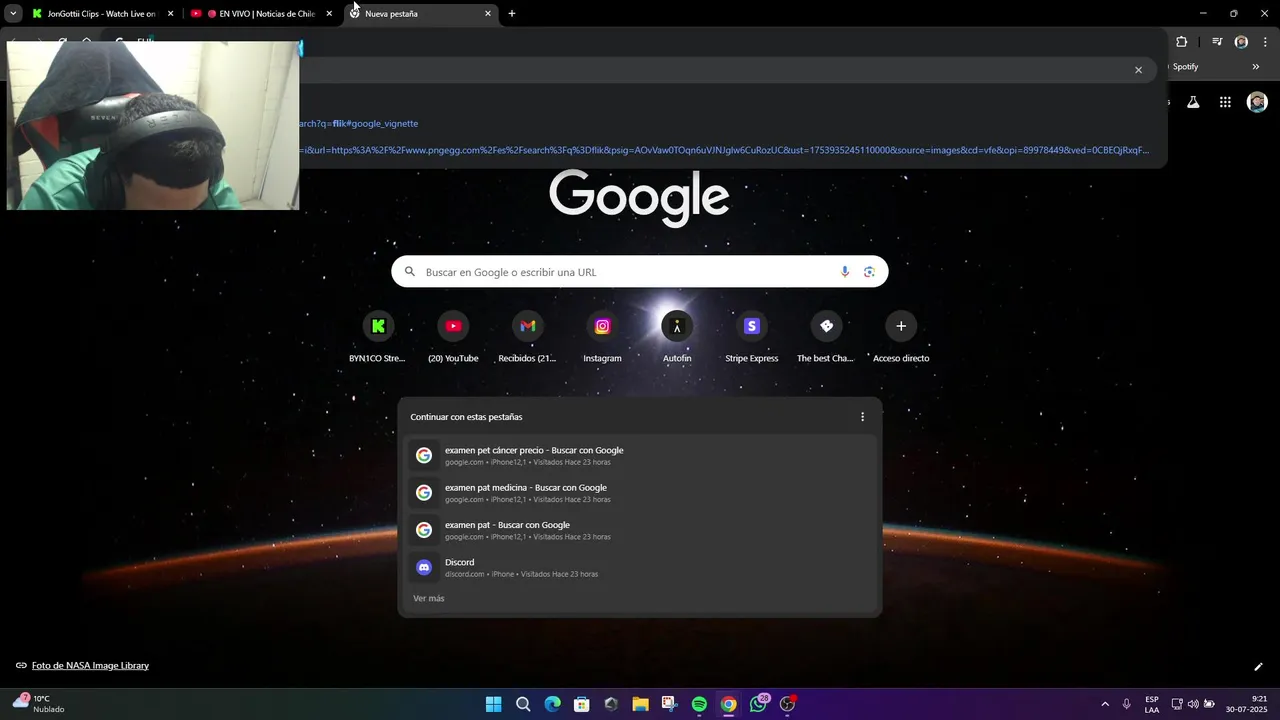
Task: Open Chrome profile avatar in toolbar
Action: click(1241, 42)
